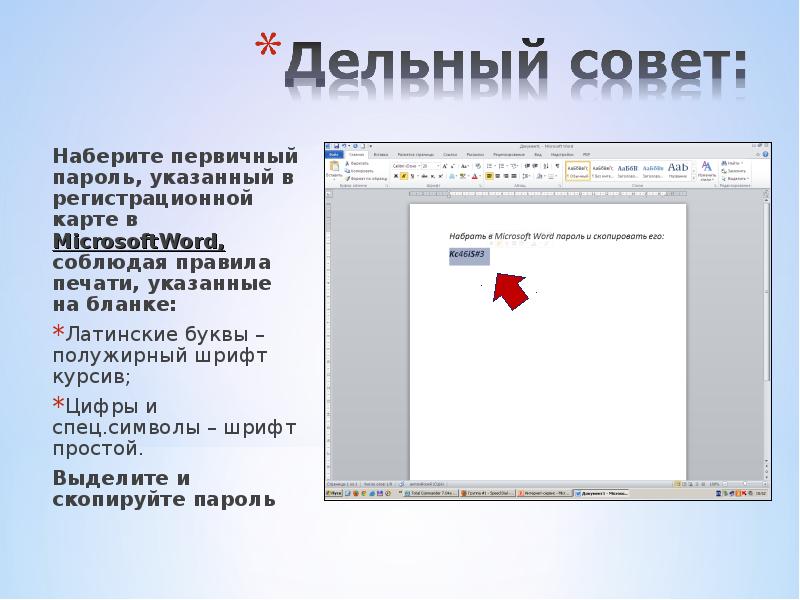This screenshot has height=600, width=800.
Task: Click the Grow Font icon
Action: click(445, 166)
